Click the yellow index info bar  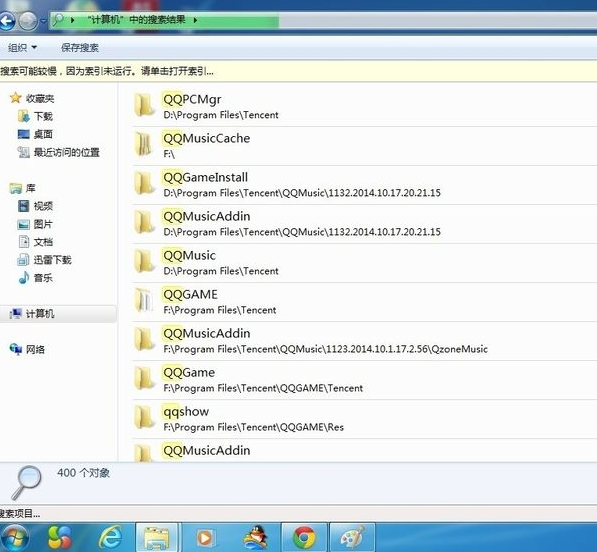pos(298,71)
